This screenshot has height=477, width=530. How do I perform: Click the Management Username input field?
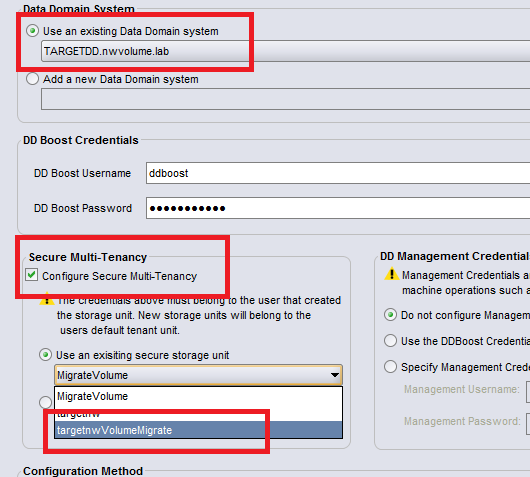point(528,392)
